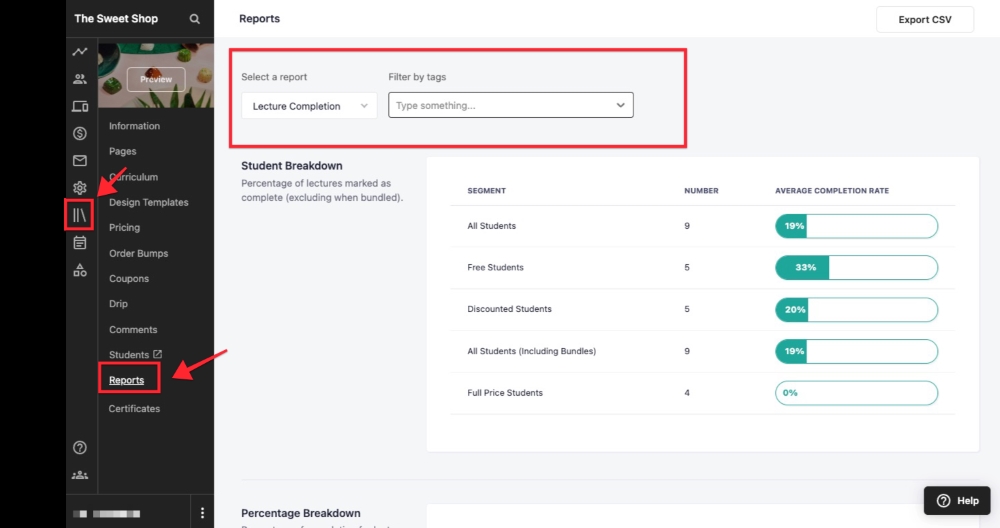Click the Full Price Students label

(505, 393)
